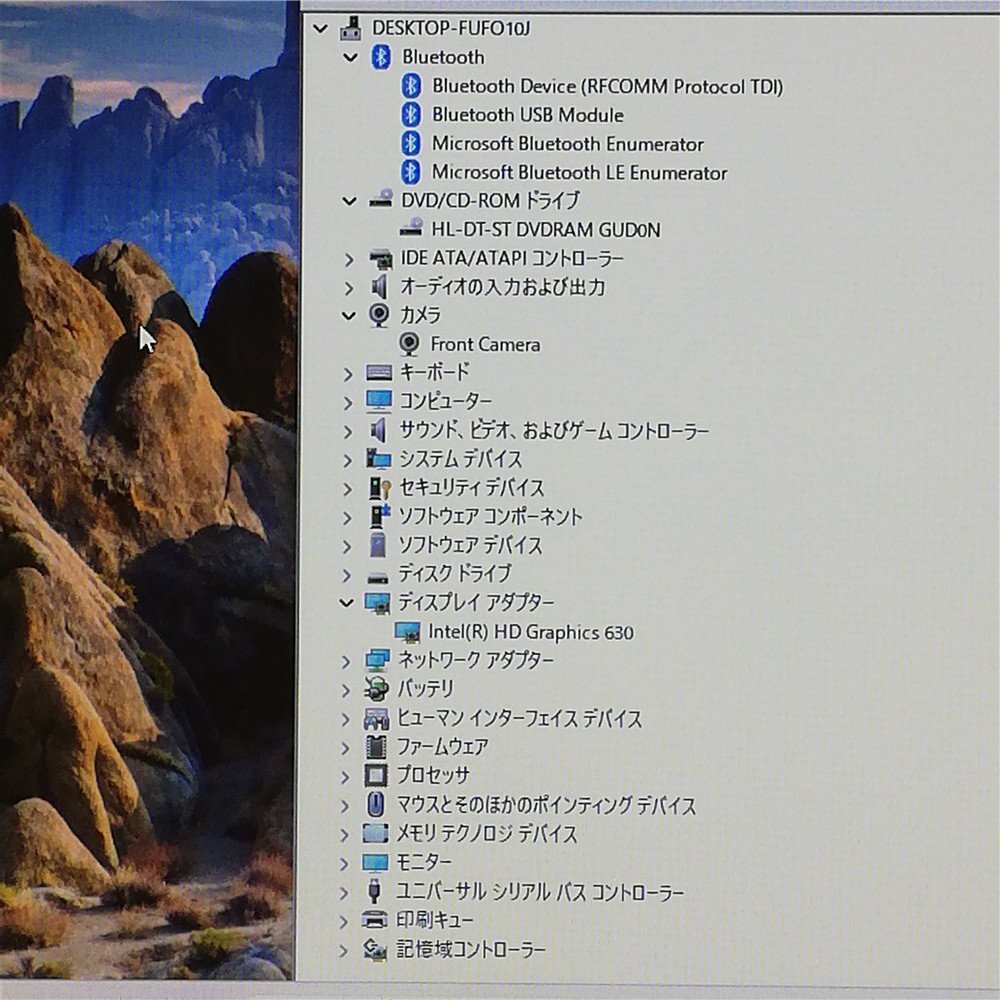Collapse the ディスプレイ アダプター category
1000x1000 pixels.
(x=347, y=603)
